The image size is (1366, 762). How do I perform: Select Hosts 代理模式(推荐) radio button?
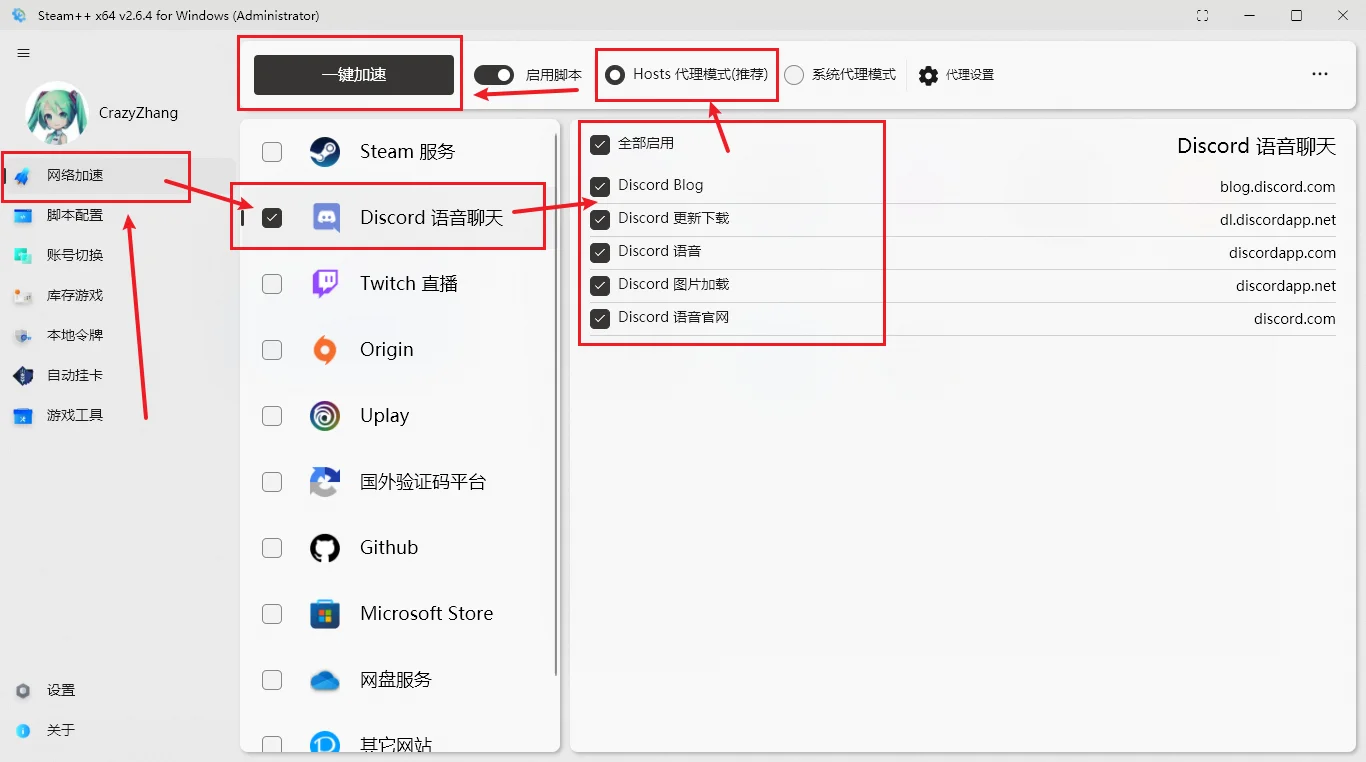[x=615, y=75]
